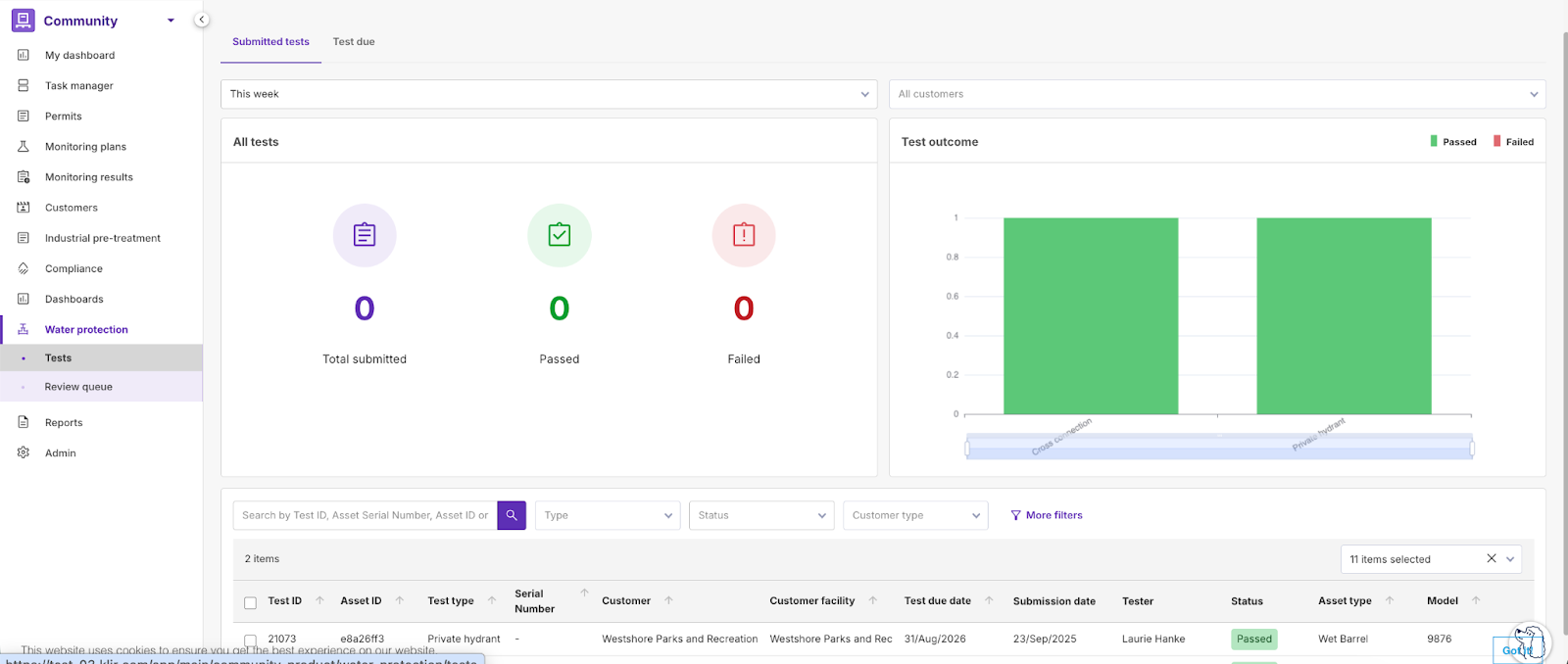Screen dimensions: 1568x664
Task: Click the search by Test ID input field
Action: [365, 515]
